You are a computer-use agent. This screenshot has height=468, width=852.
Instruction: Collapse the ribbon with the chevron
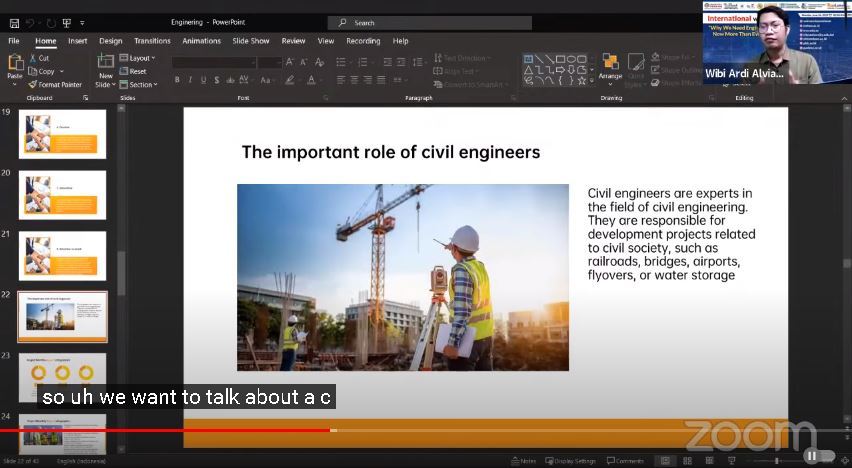pos(844,98)
